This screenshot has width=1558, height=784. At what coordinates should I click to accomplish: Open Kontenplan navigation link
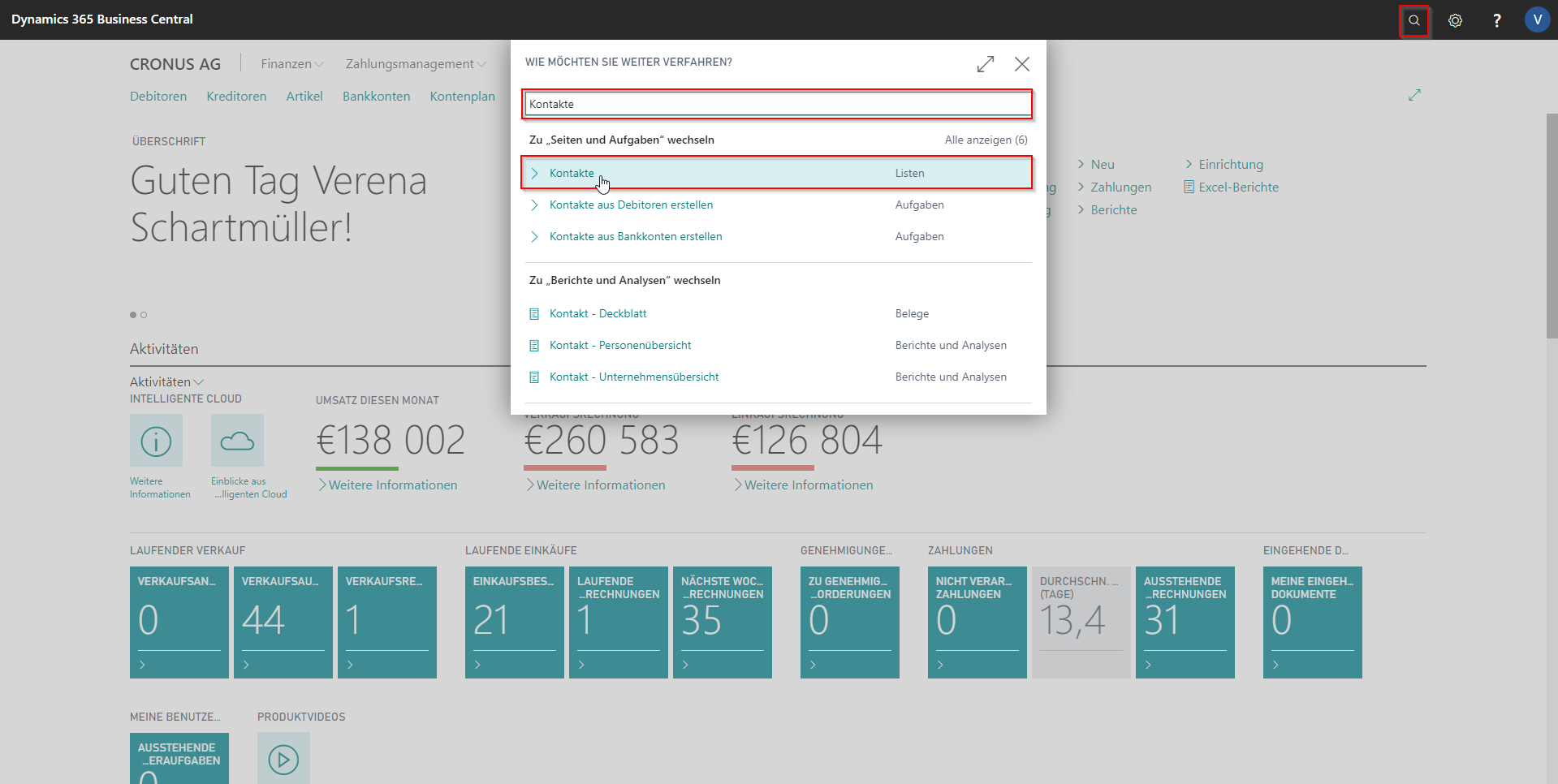(x=462, y=96)
